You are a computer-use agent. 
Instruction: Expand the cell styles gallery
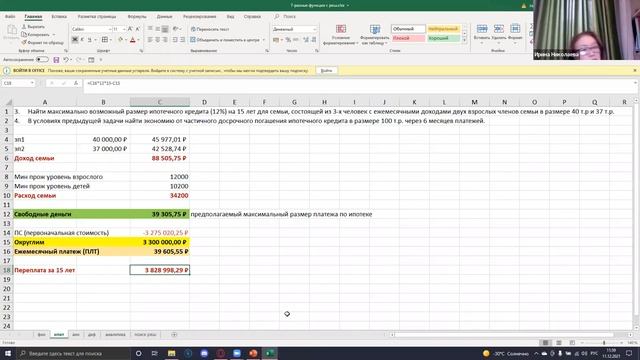point(464,40)
